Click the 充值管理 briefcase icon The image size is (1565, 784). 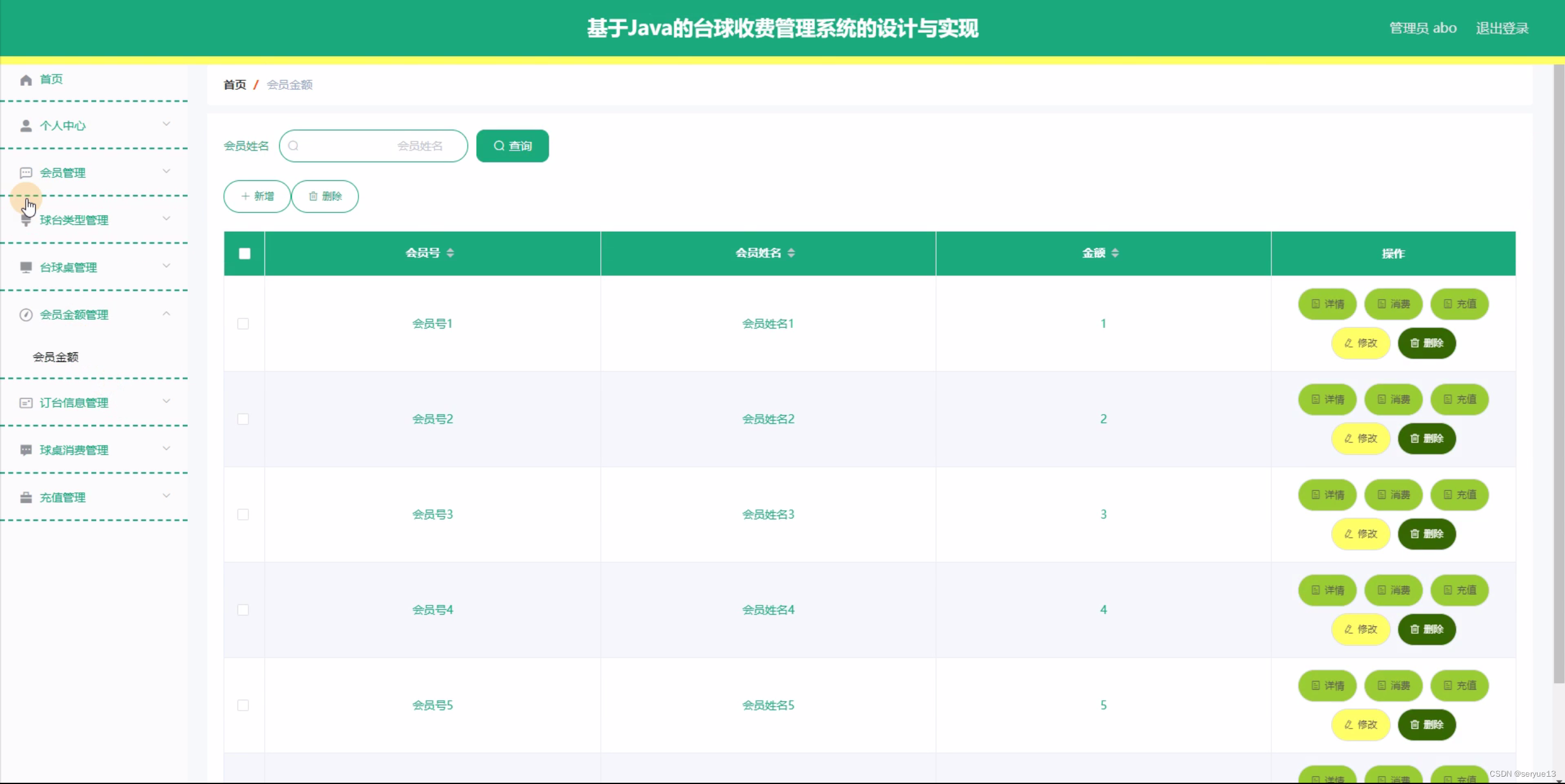pos(26,498)
